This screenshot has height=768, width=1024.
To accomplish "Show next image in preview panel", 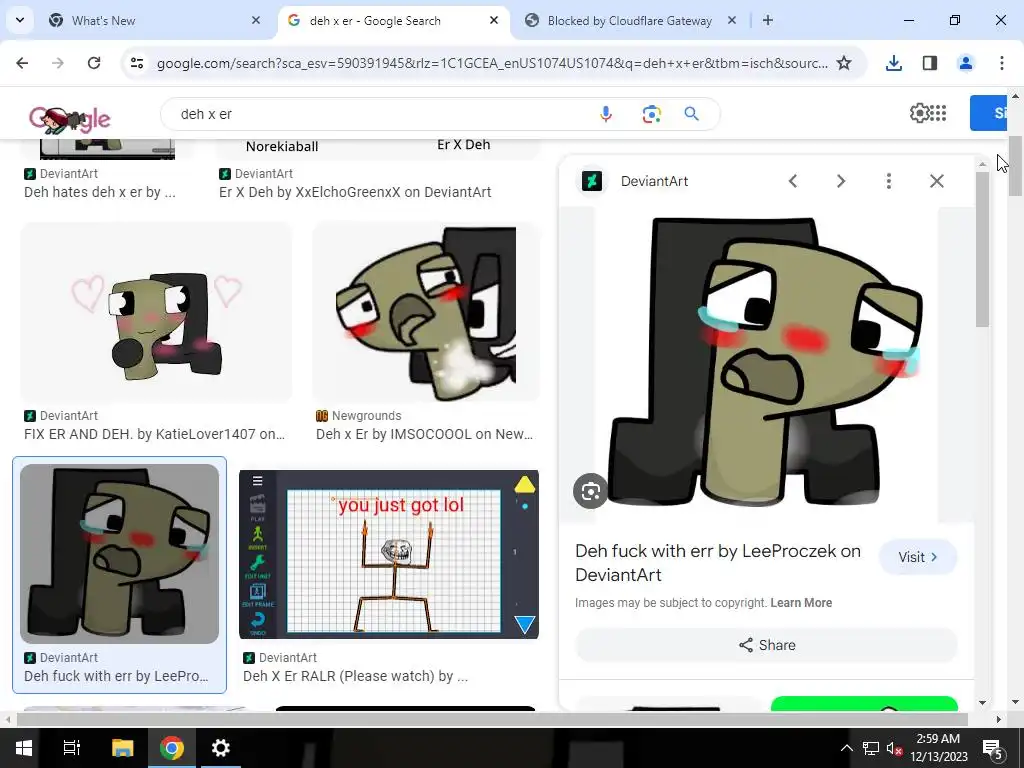I will click(841, 181).
